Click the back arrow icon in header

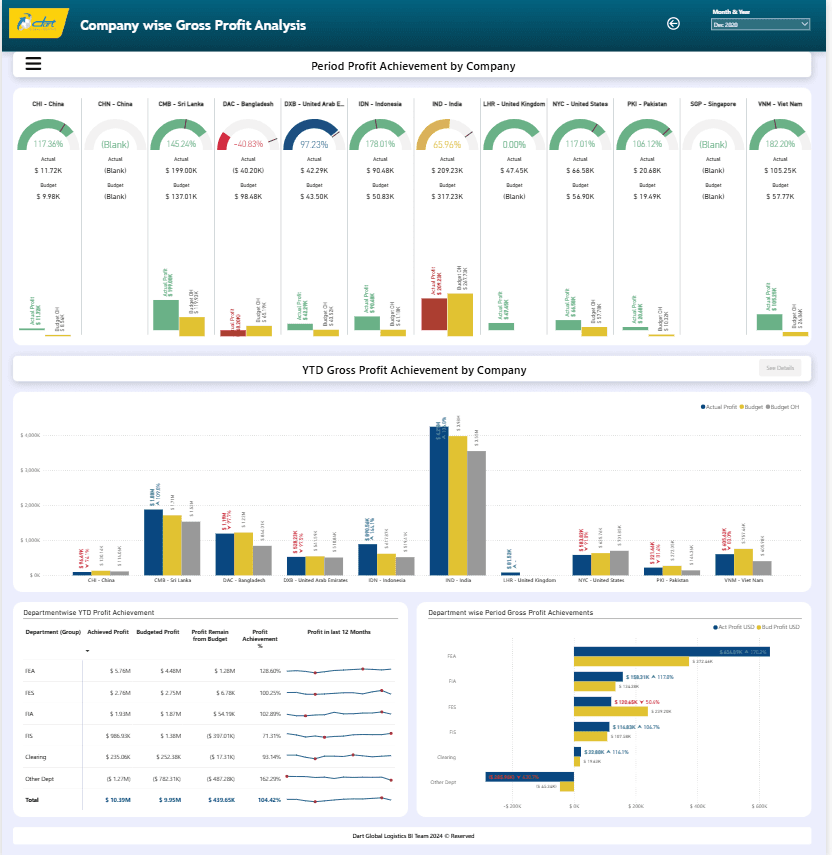pyautogui.click(x=673, y=23)
